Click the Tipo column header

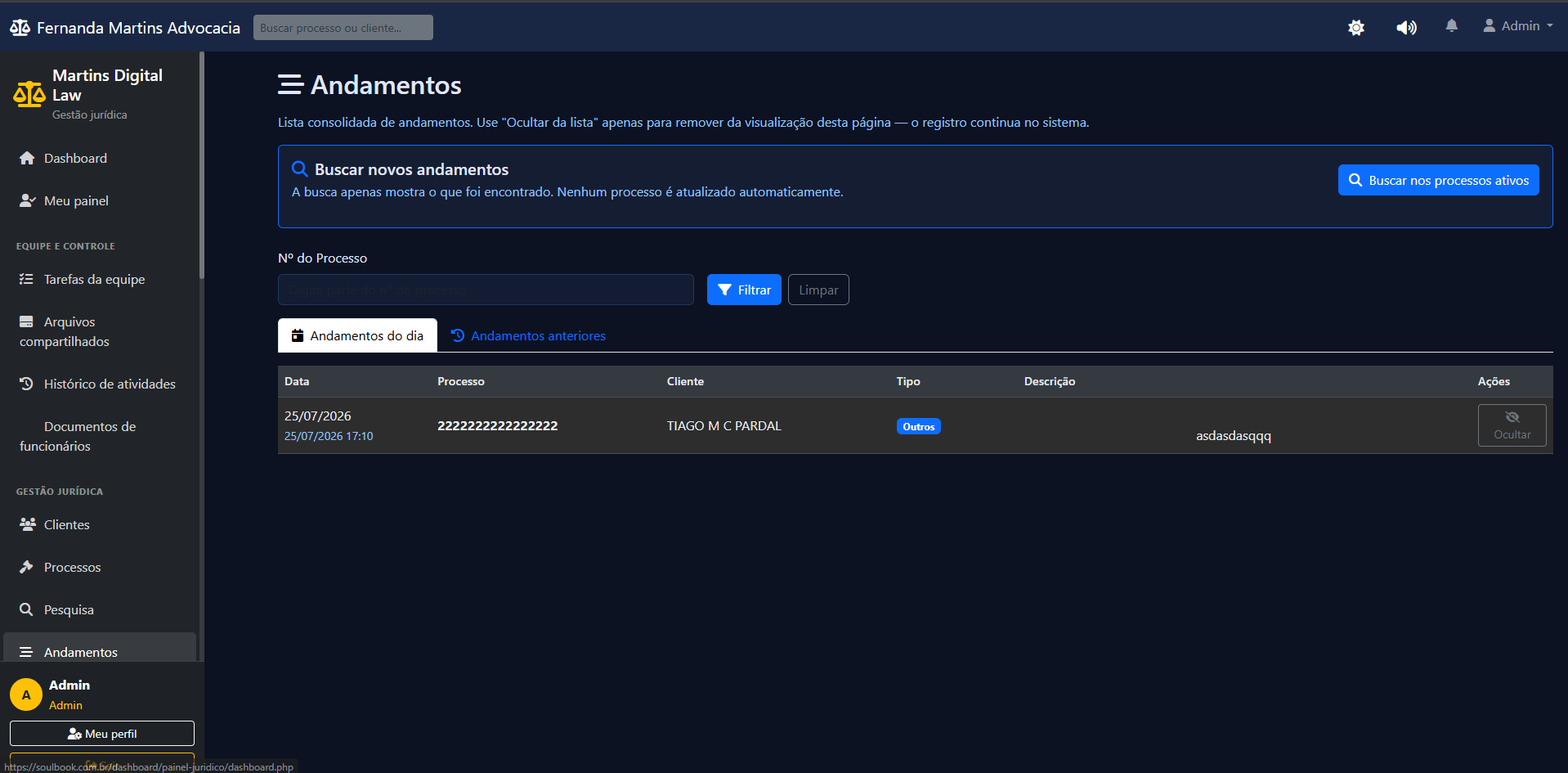pyautogui.click(x=908, y=381)
